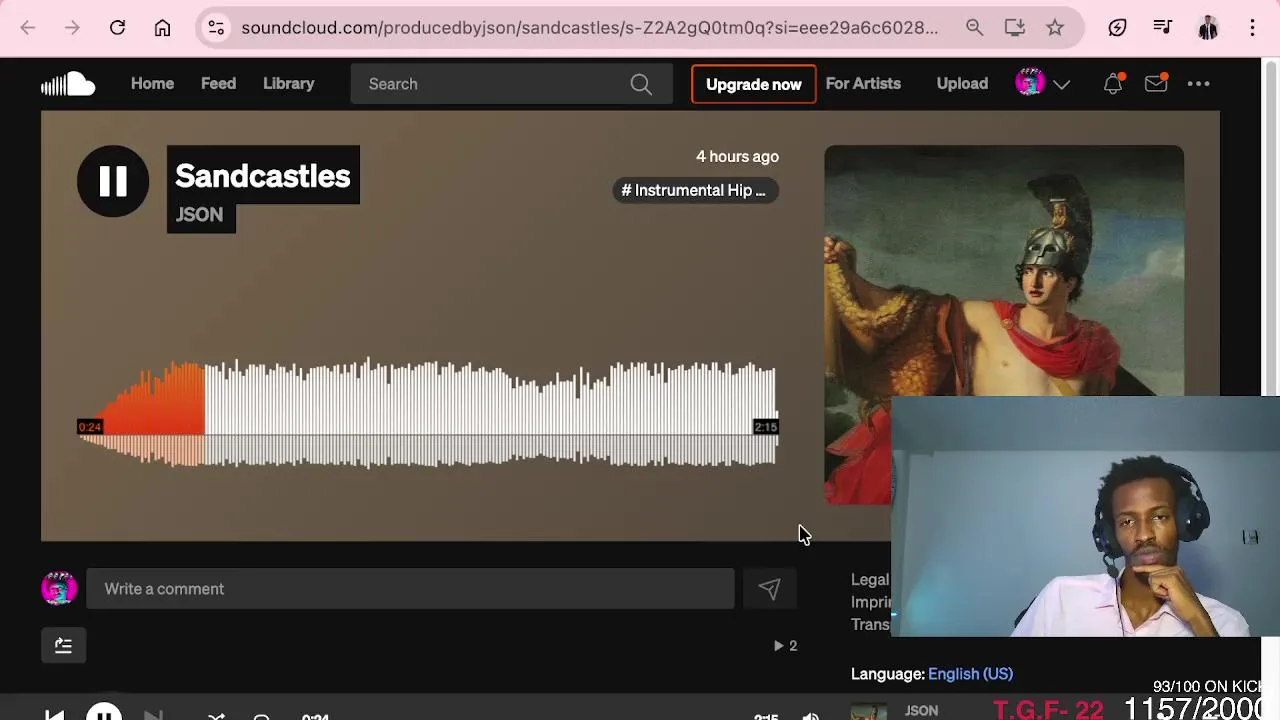Screen dimensions: 1280x720
Task: Open the JSON artist profile link
Action: [x=200, y=215]
